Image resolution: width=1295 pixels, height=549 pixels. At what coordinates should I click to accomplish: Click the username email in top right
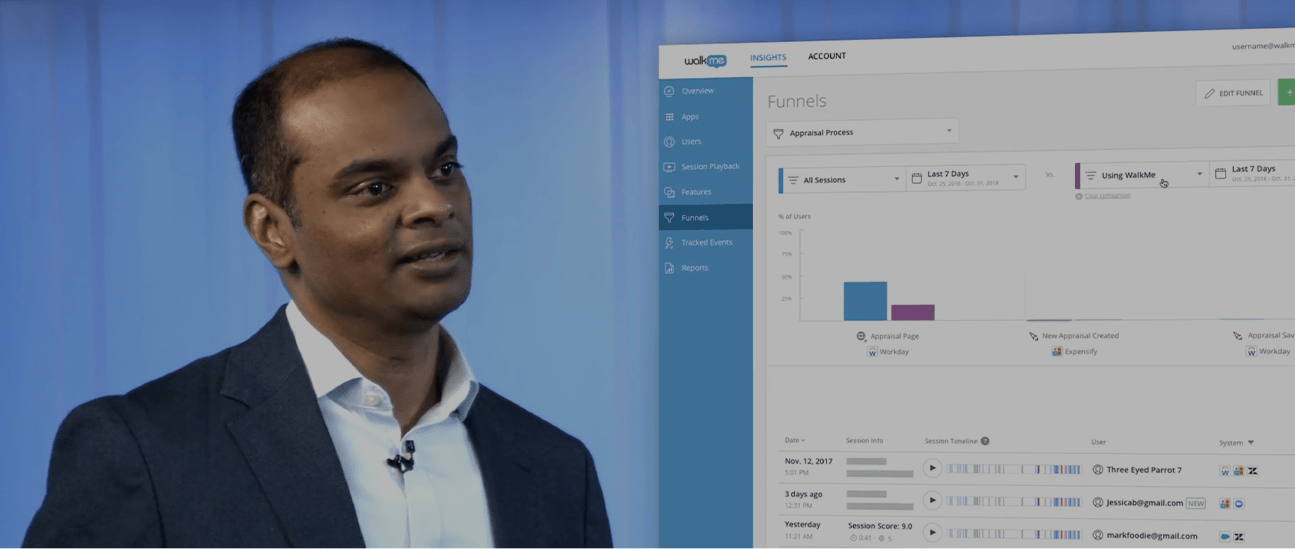1263,45
